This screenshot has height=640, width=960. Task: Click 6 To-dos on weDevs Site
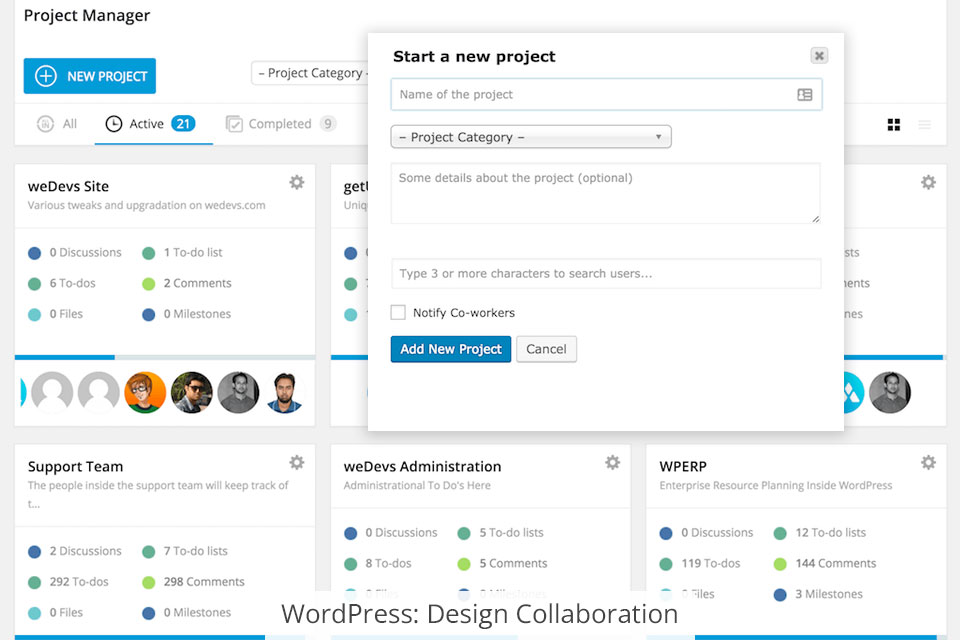[72, 283]
